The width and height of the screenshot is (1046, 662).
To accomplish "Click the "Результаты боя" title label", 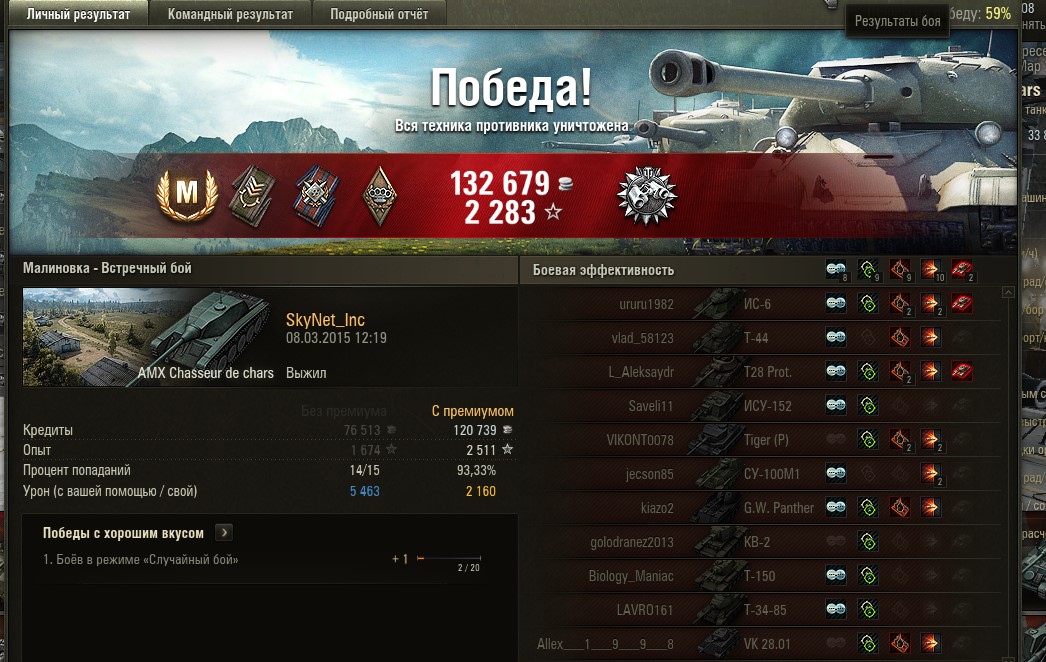I will (897, 21).
